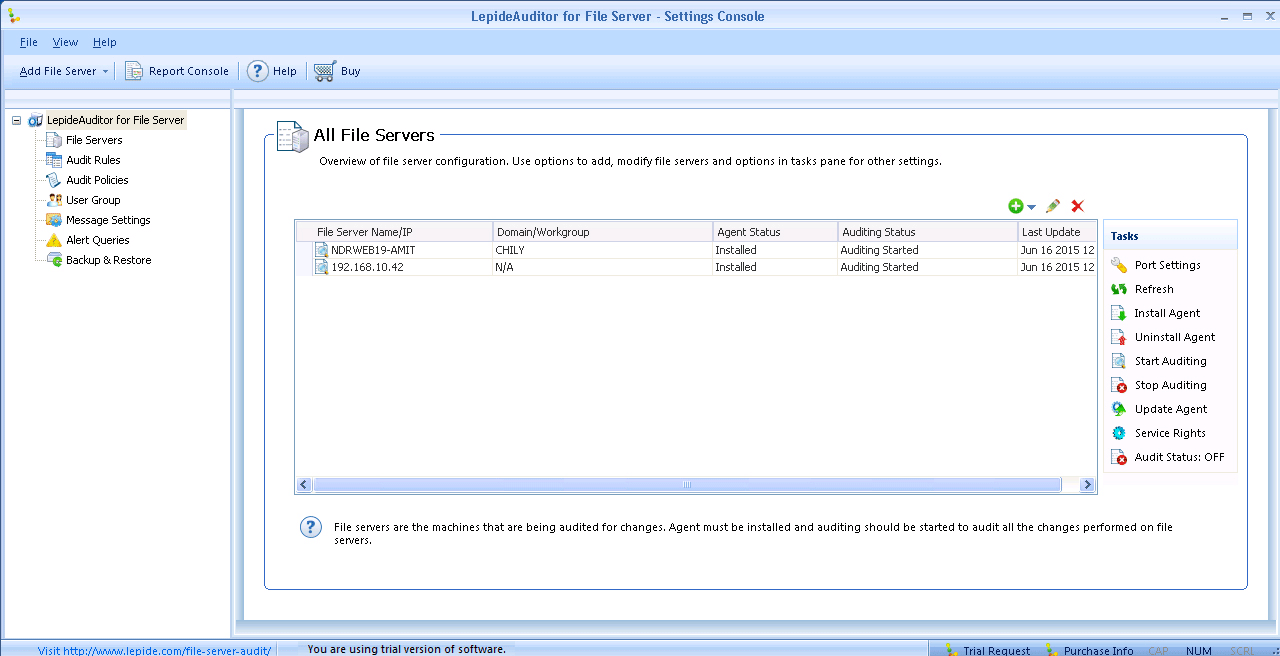Screen dimensions: 1280x656
Task: Click the NDRWEB19-AMIT server row icon
Action: tap(322, 250)
